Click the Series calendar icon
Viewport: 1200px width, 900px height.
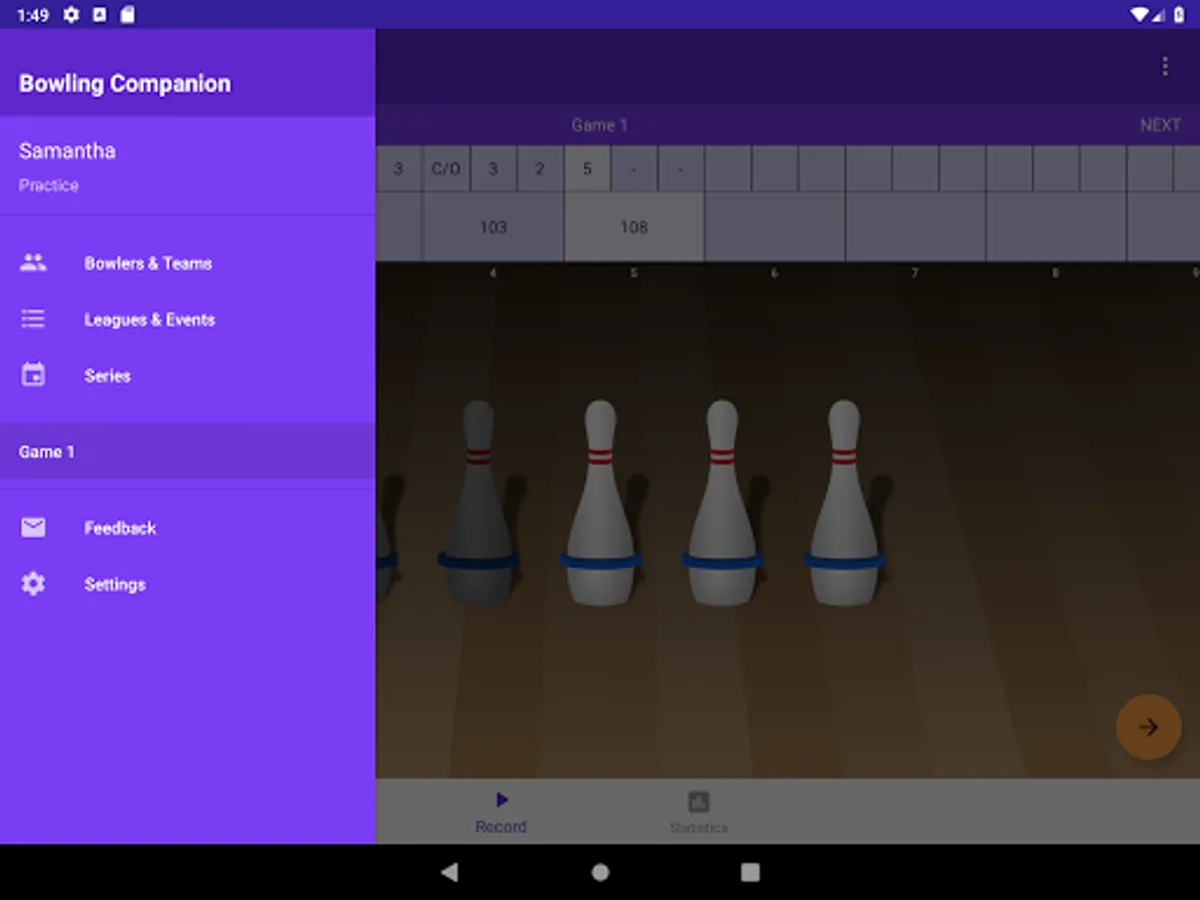[33, 375]
